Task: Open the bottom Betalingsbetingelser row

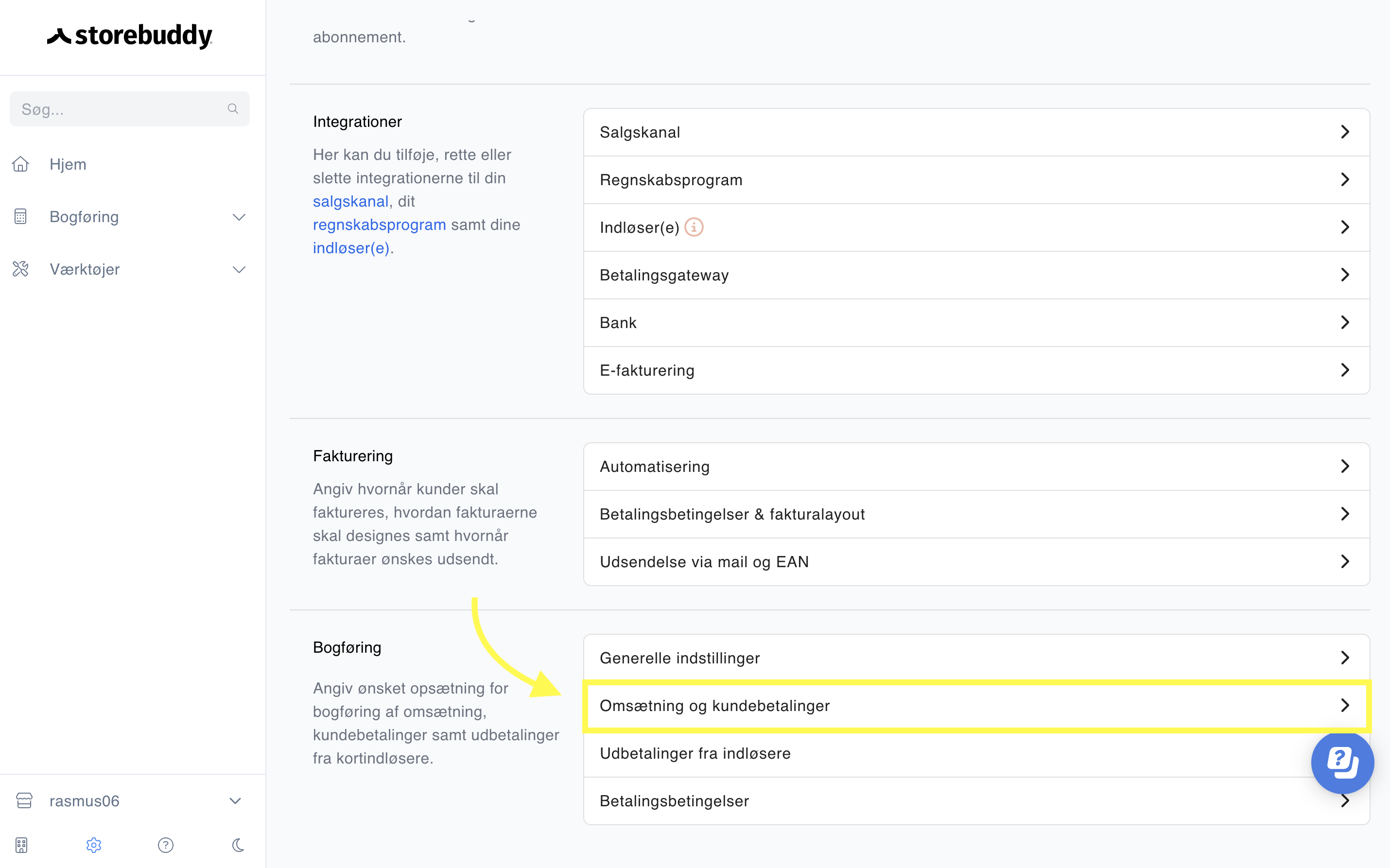Action: (x=976, y=801)
